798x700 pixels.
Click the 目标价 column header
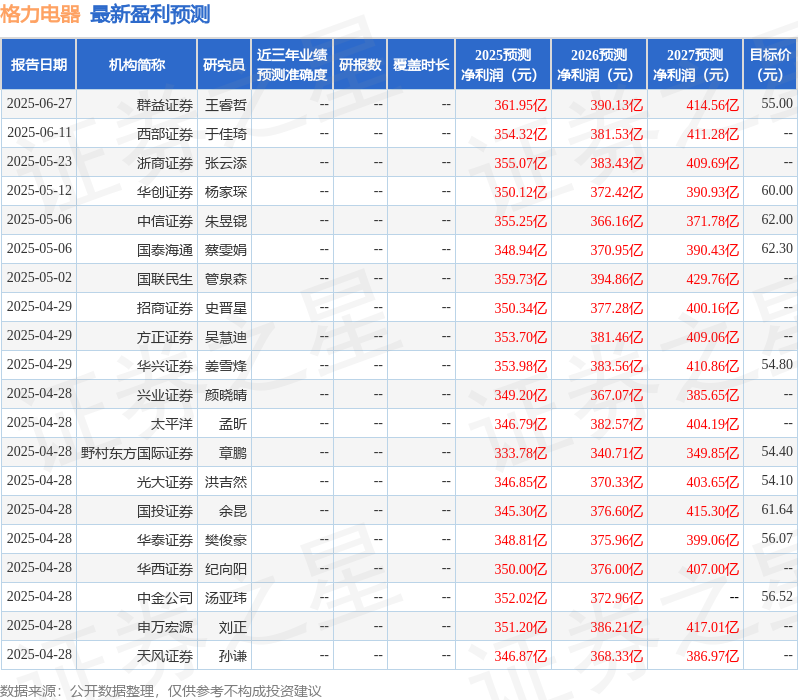771,65
